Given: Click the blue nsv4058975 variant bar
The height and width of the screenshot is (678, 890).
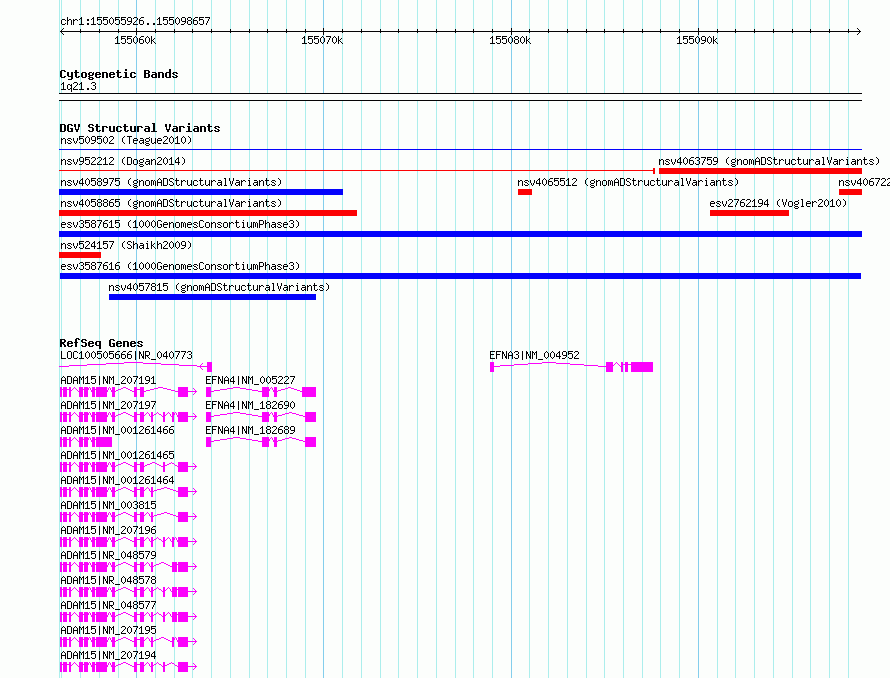Looking at the screenshot, I should (201, 192).
